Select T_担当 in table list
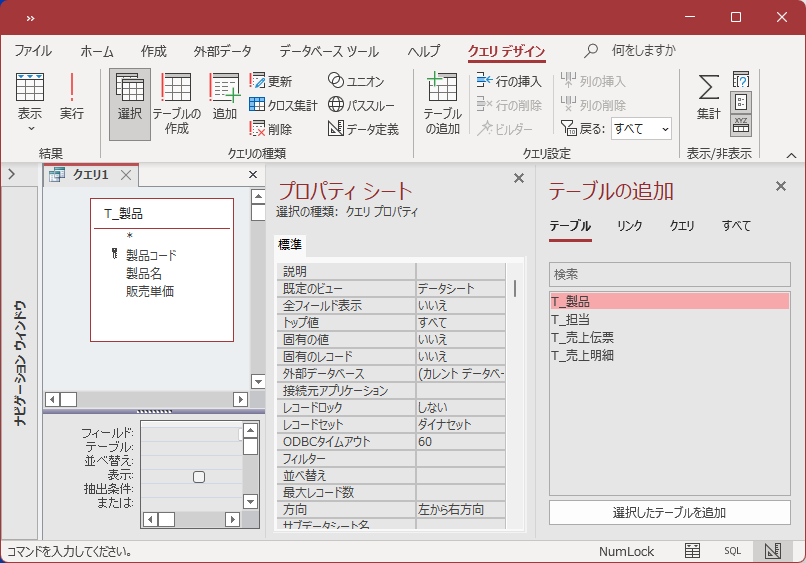806x563 pixels. tap(669, 319)
